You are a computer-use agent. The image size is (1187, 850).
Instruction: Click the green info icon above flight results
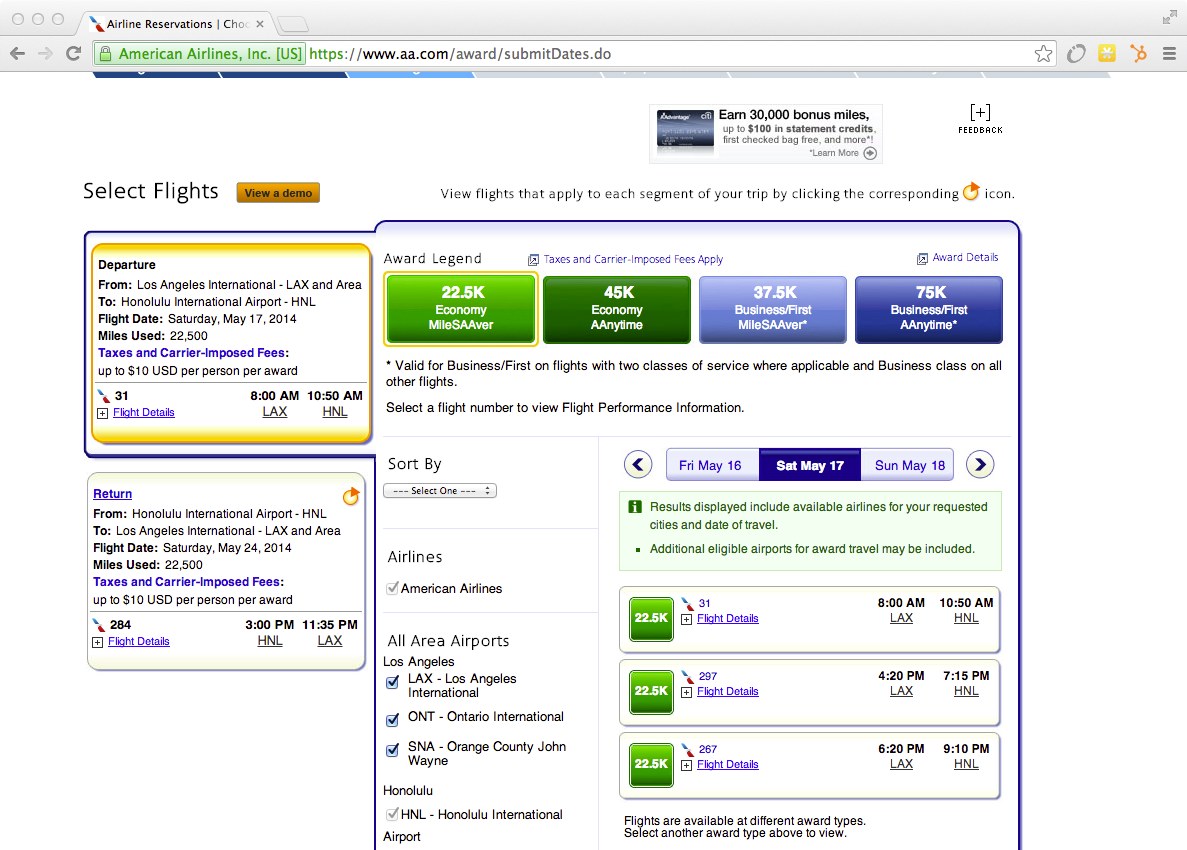coord(635,506)
